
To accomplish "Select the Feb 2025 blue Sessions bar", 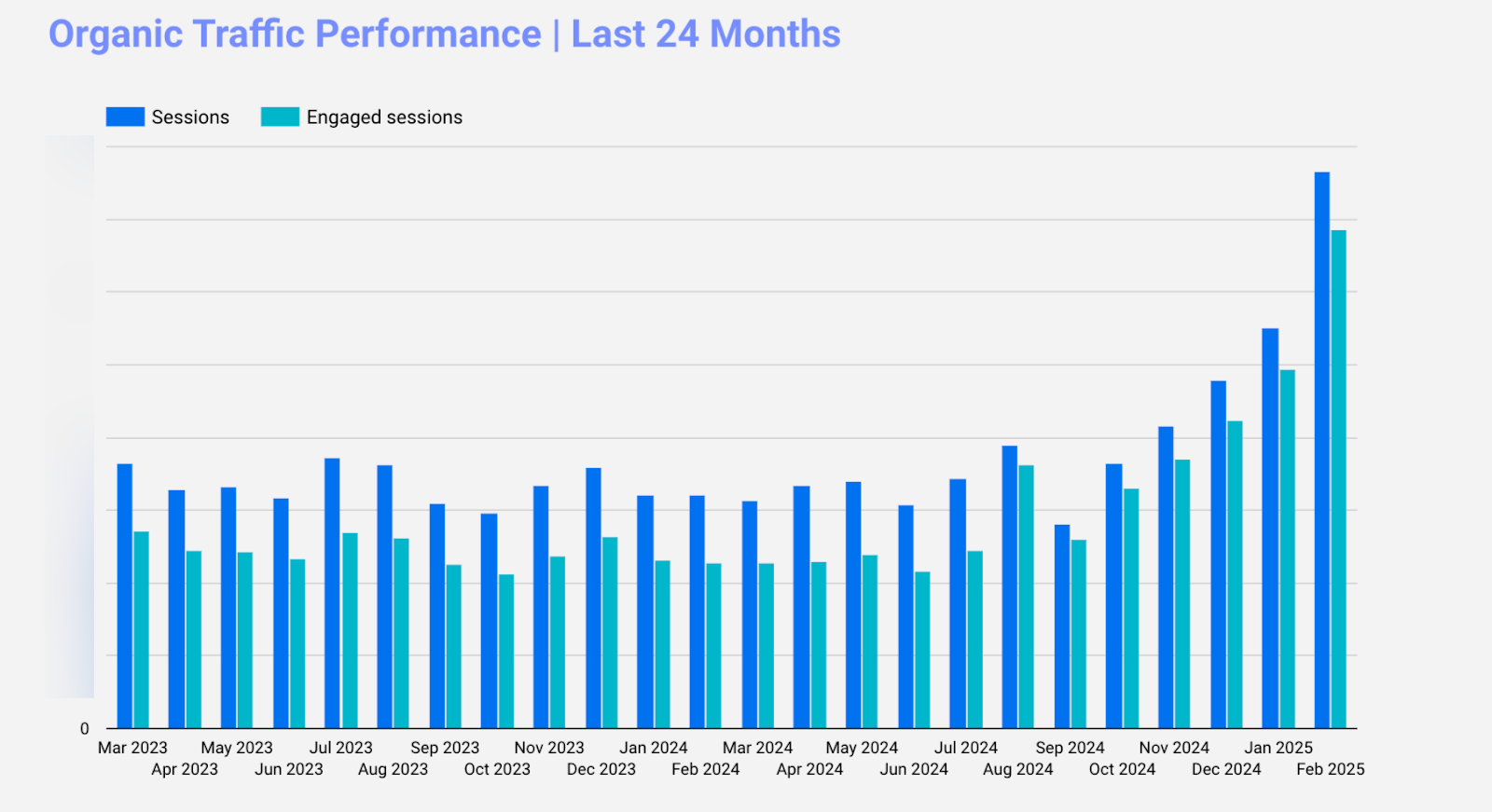I will (x=1321, y=449).
